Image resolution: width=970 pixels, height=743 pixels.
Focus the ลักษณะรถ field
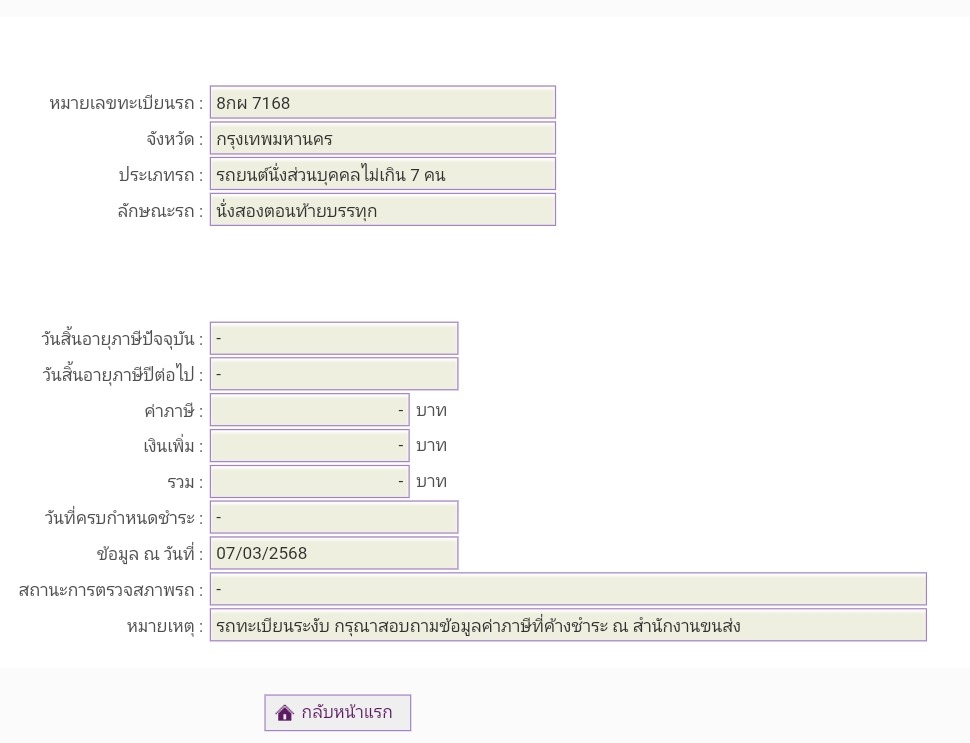pos(382,211)
